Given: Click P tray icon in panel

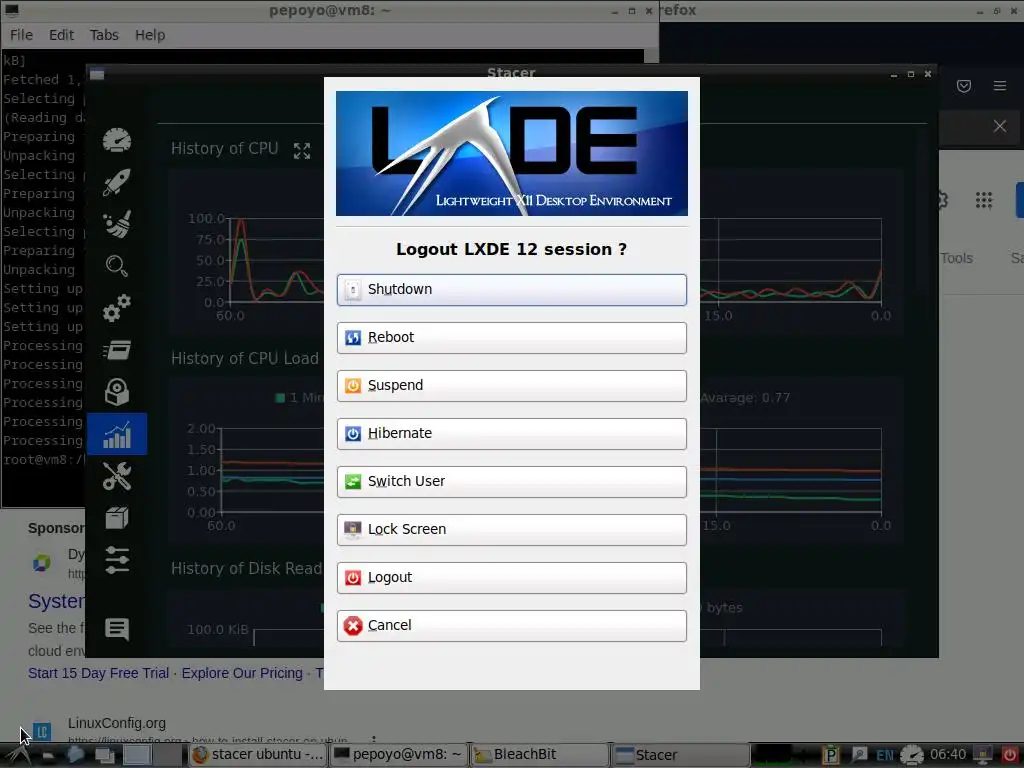Looking at the screenshot, I should click(830, 755).
